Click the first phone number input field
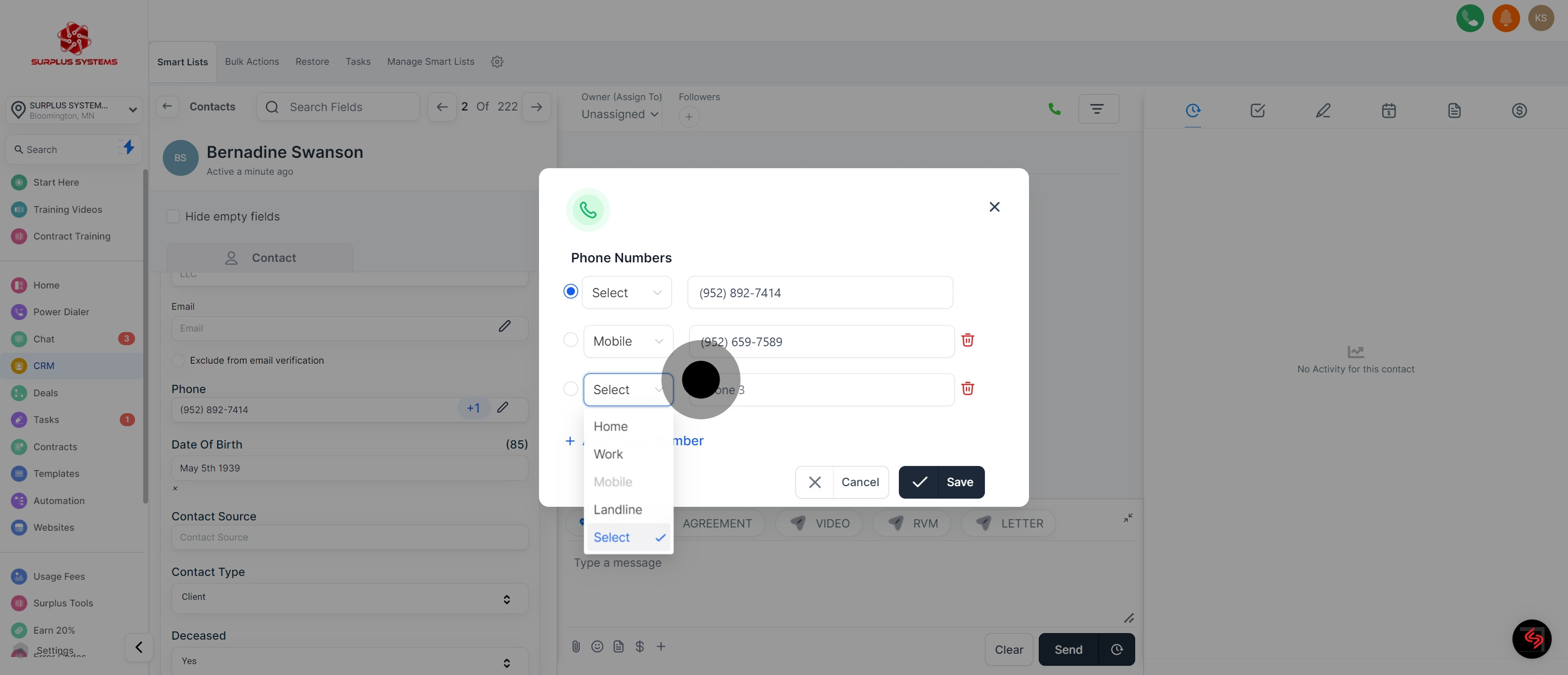The height and width of the screenshot is (675, 1568). point(819,293)
